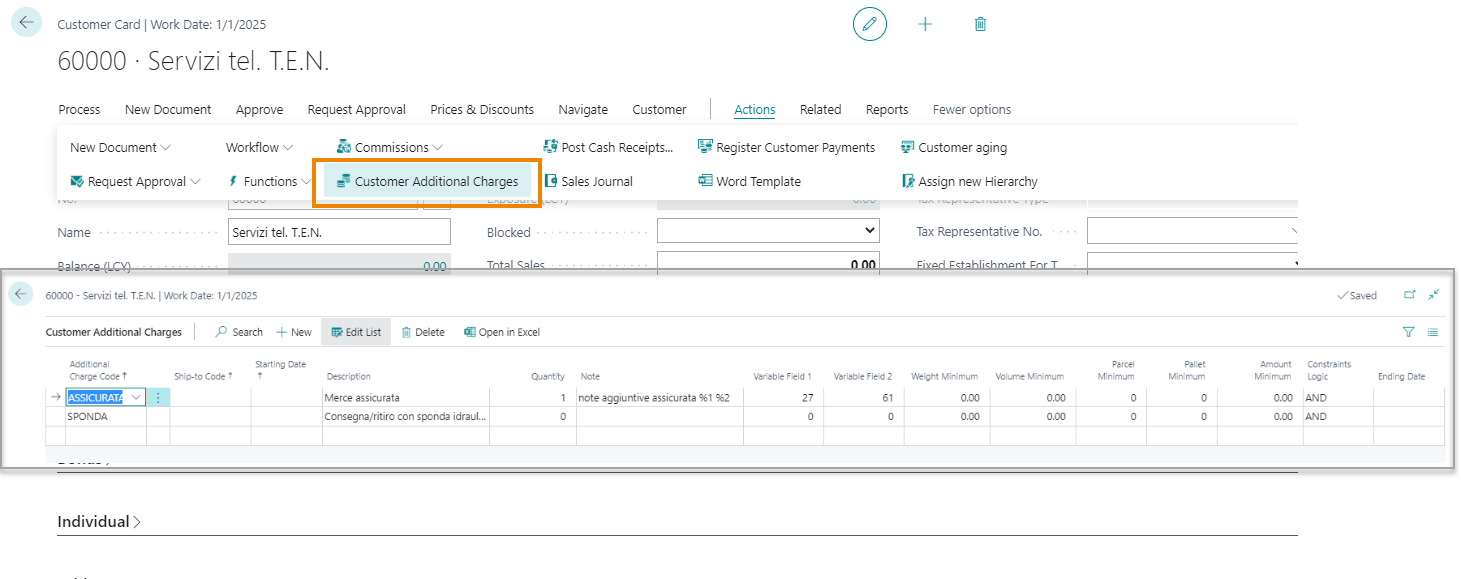Viewport: 1461px width, 579px height.
Task: Click the trash delete icon for customer card
Action: pyautogui.click(x=980, y=24)
